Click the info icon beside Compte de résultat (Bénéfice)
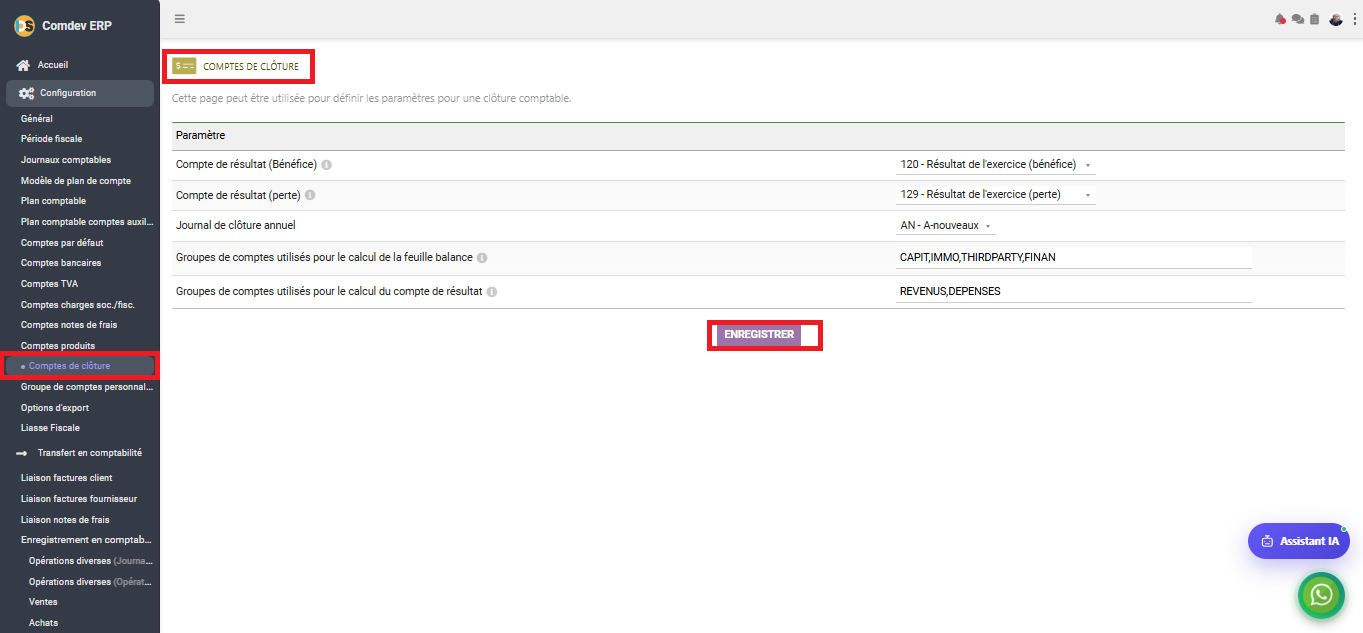Screen dimensions: 1363x633 327,165
